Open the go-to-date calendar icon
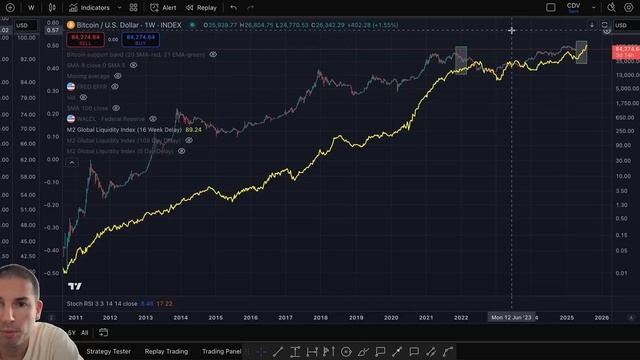Screen dimensions: 640x360 pyautogui.click(x=103, y=333)
